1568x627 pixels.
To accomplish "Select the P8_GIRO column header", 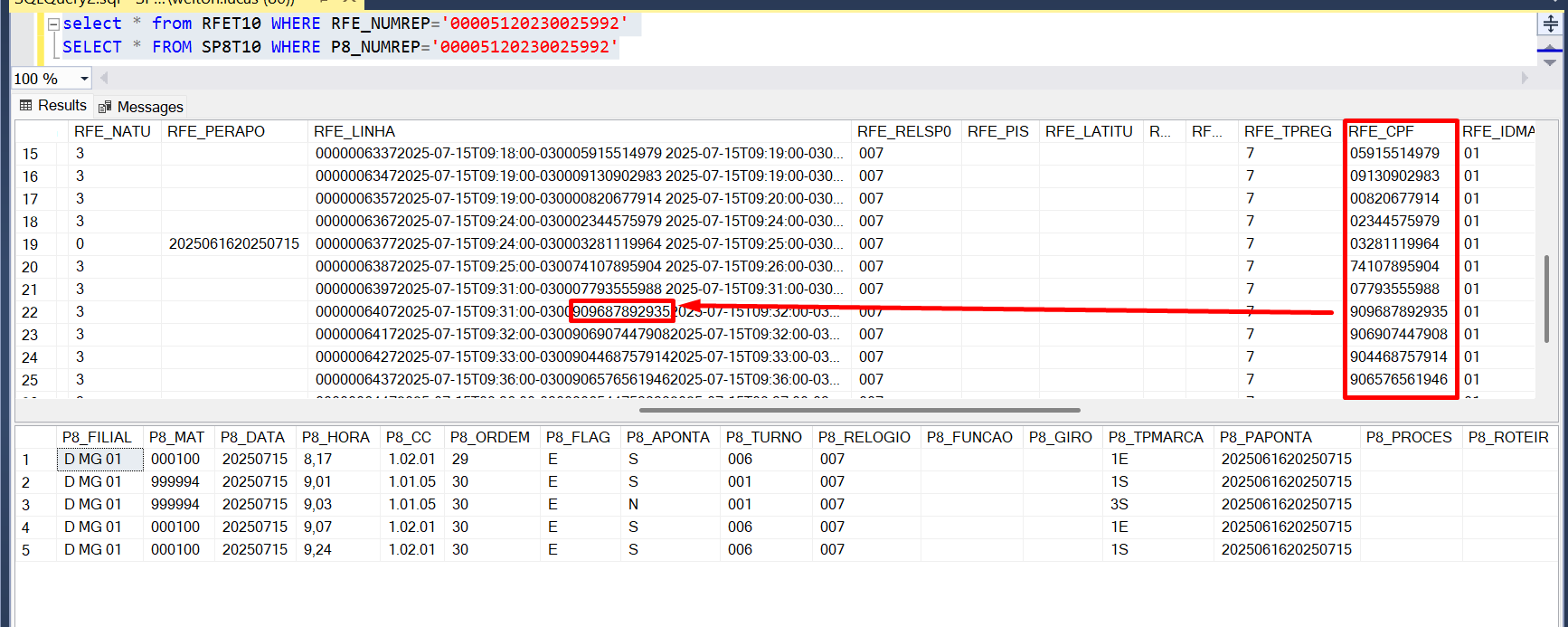I will [1062, 438].
